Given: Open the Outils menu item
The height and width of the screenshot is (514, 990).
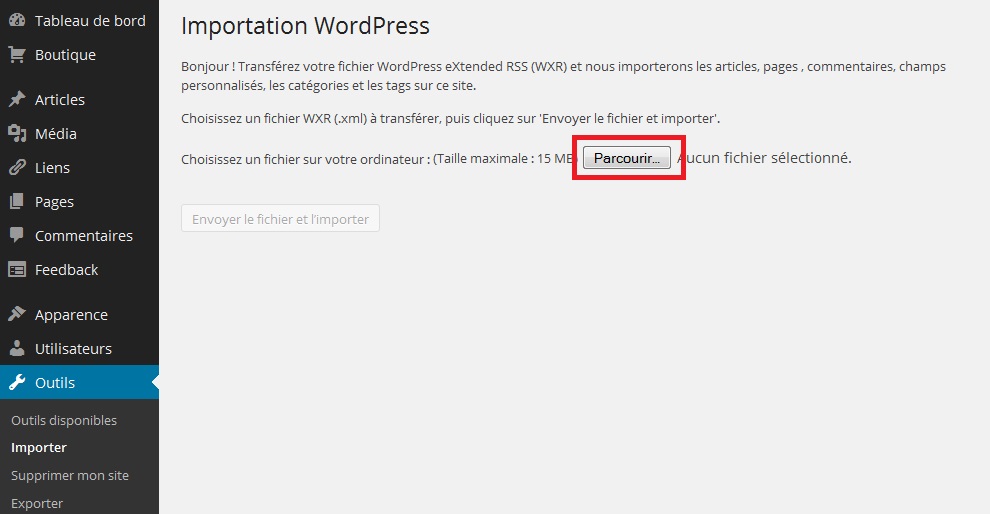Looking at the screenshot, I should point(55,383).
